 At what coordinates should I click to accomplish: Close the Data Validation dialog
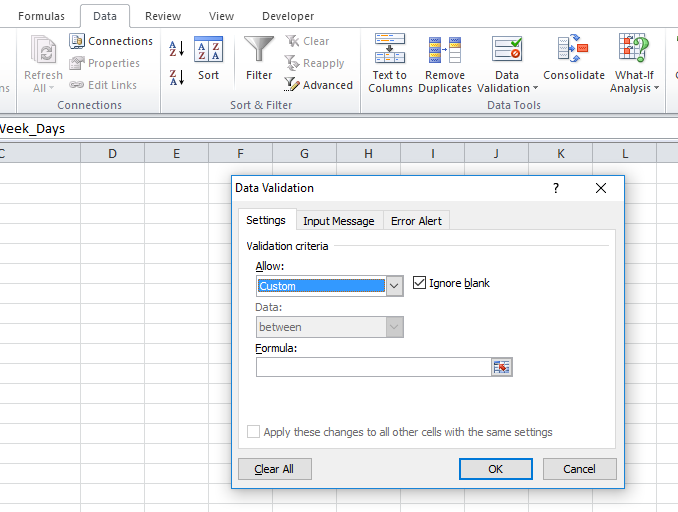[601, 188]
